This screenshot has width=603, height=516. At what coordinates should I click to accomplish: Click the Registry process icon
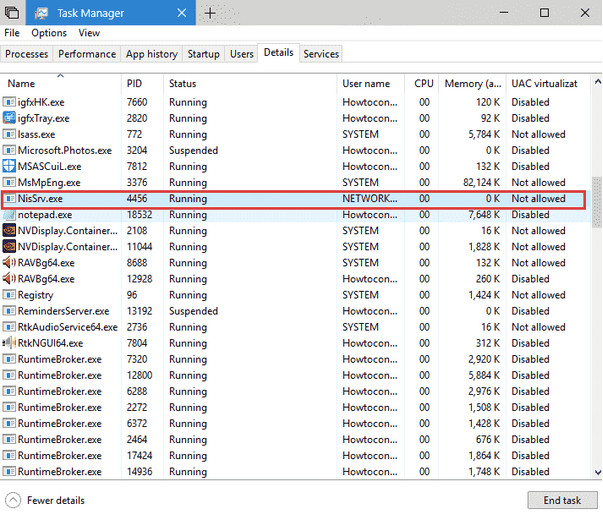tap(9, 295)
